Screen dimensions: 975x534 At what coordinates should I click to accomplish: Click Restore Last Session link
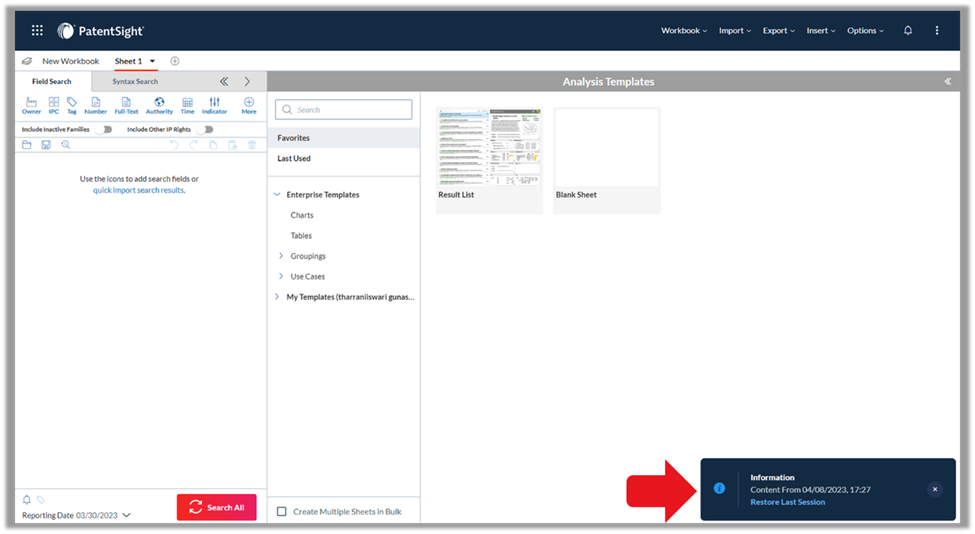coord(787,502)
